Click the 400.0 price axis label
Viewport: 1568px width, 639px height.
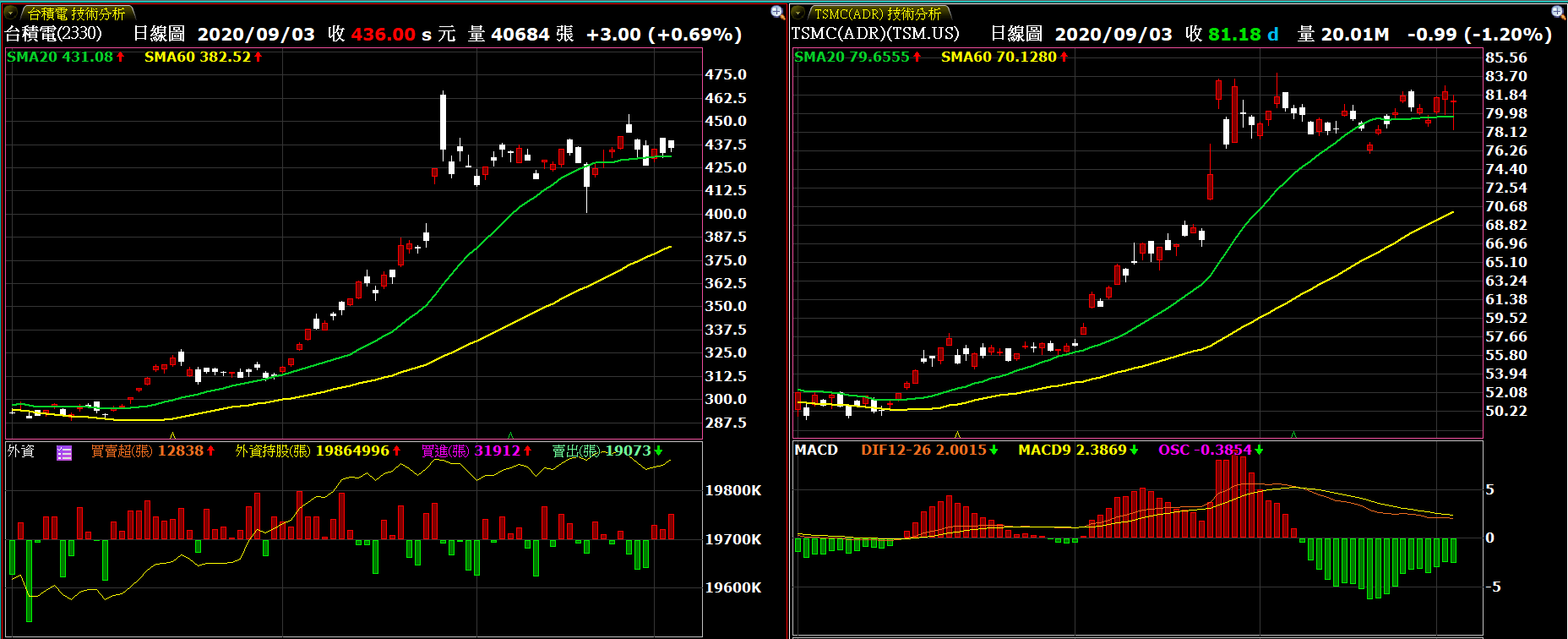(726, 215)
